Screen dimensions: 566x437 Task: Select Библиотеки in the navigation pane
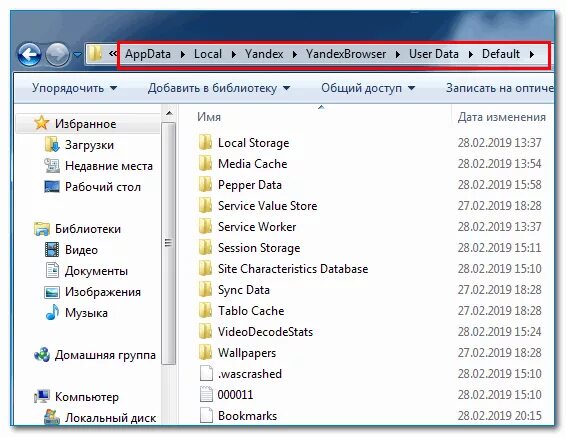pyautogui.click(x=88, y=229)
